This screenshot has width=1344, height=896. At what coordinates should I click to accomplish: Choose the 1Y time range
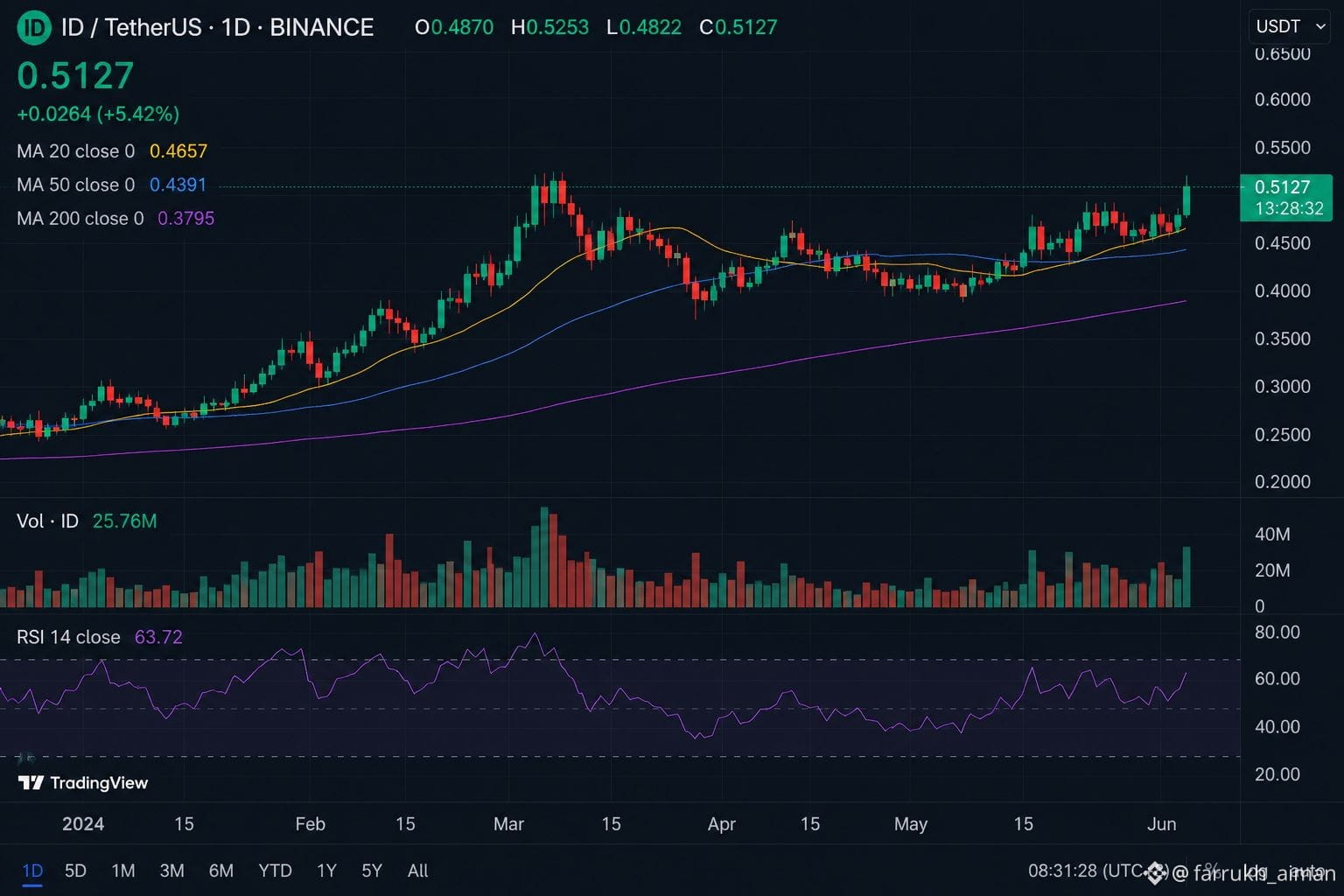[x=326, y=871]
